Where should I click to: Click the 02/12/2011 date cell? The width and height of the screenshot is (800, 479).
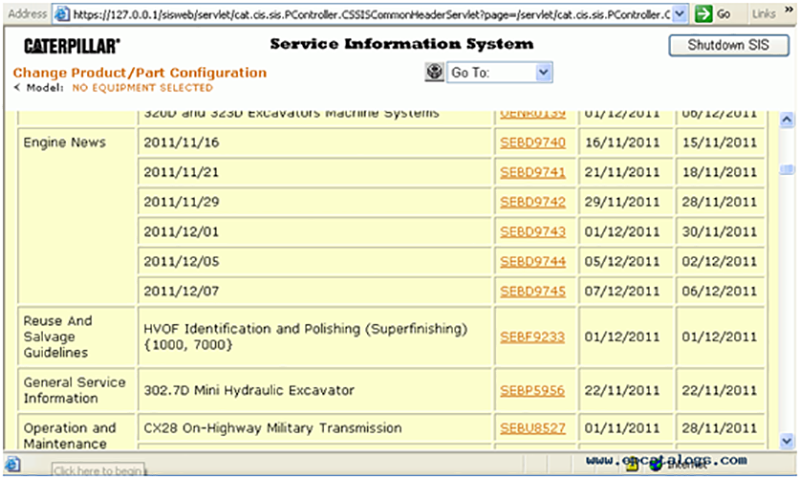[719, 261]
